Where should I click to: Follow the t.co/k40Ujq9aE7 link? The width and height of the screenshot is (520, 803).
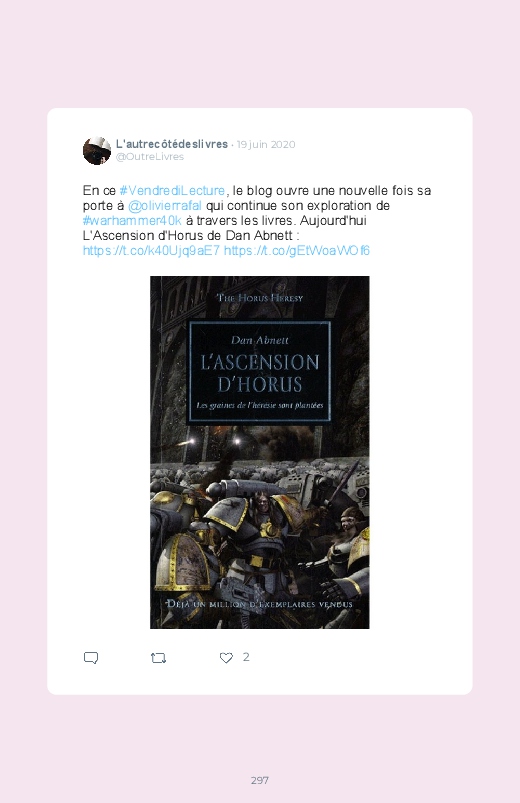click(x=151, y=250)
